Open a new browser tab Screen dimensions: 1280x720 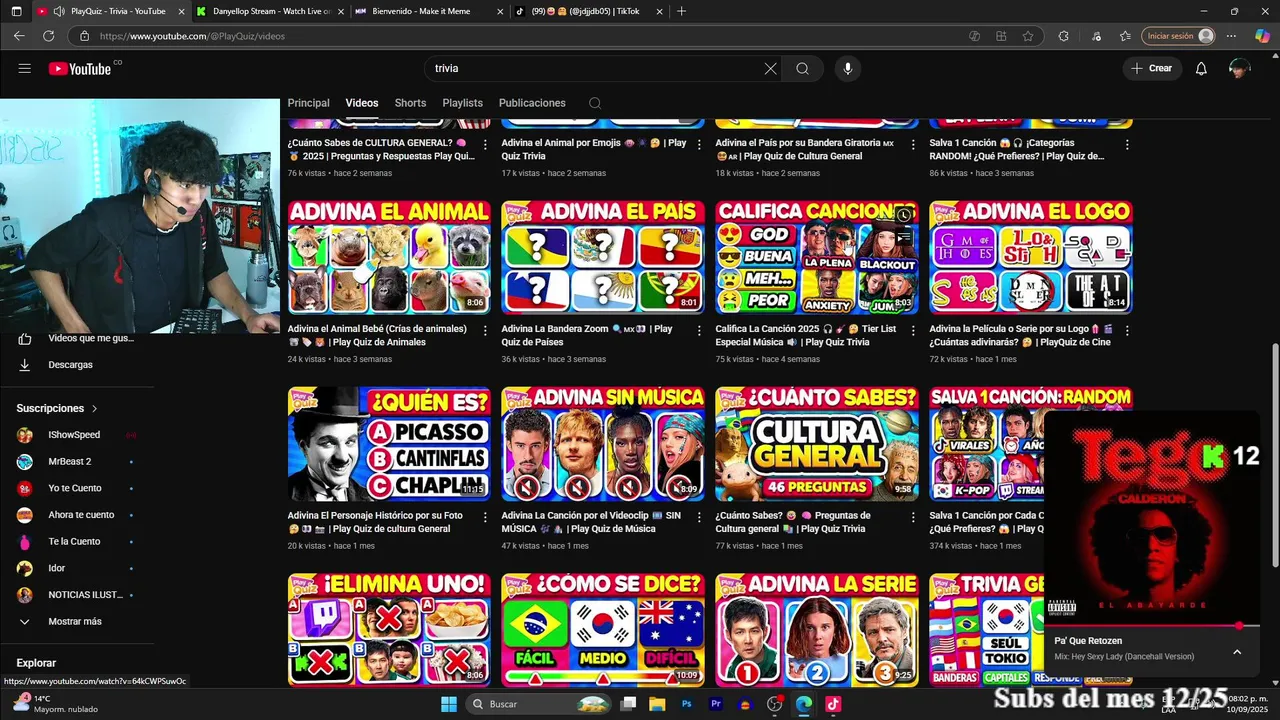coord(681,11)
